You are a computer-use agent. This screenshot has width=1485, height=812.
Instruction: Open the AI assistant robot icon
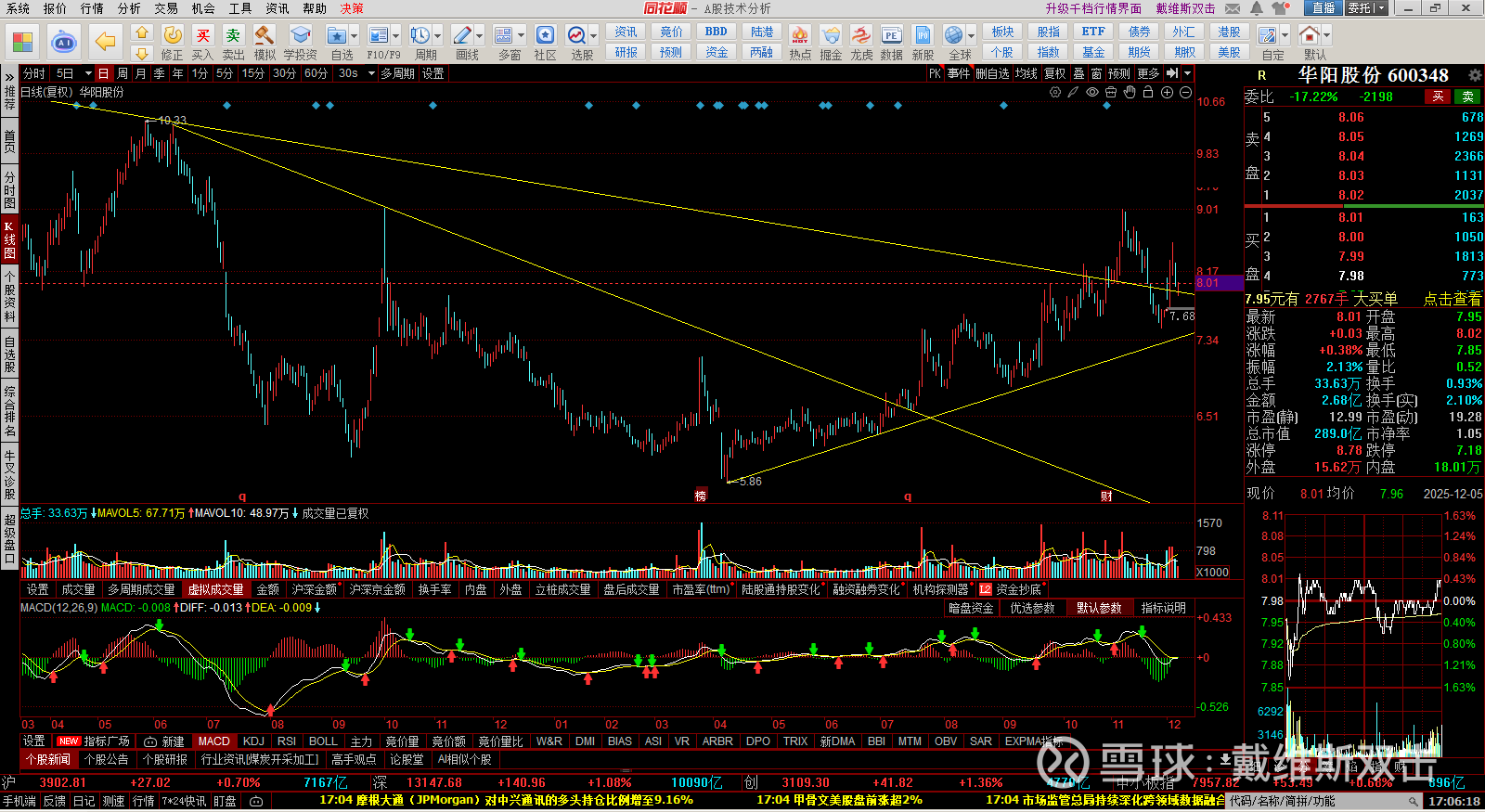(64, 42)
